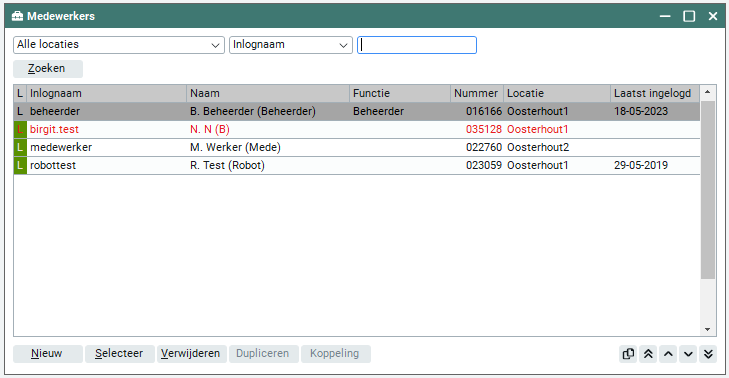This screenshot has width=729, height=378.
Task: Click red L indicator of birgit.test row
Action: click(x=20, y=129)
